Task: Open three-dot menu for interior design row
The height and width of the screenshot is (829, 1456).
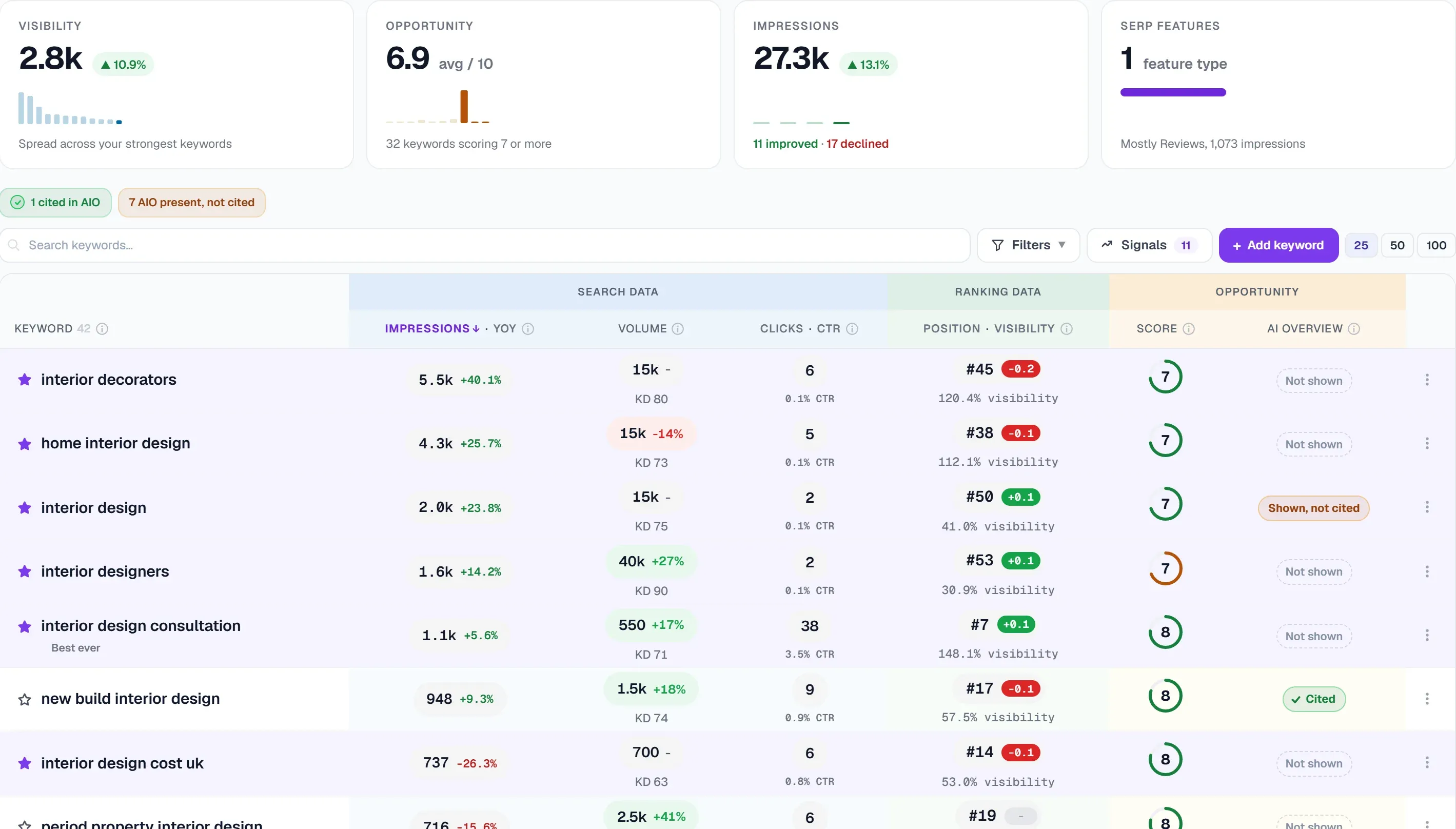Action: point(1426,507)
